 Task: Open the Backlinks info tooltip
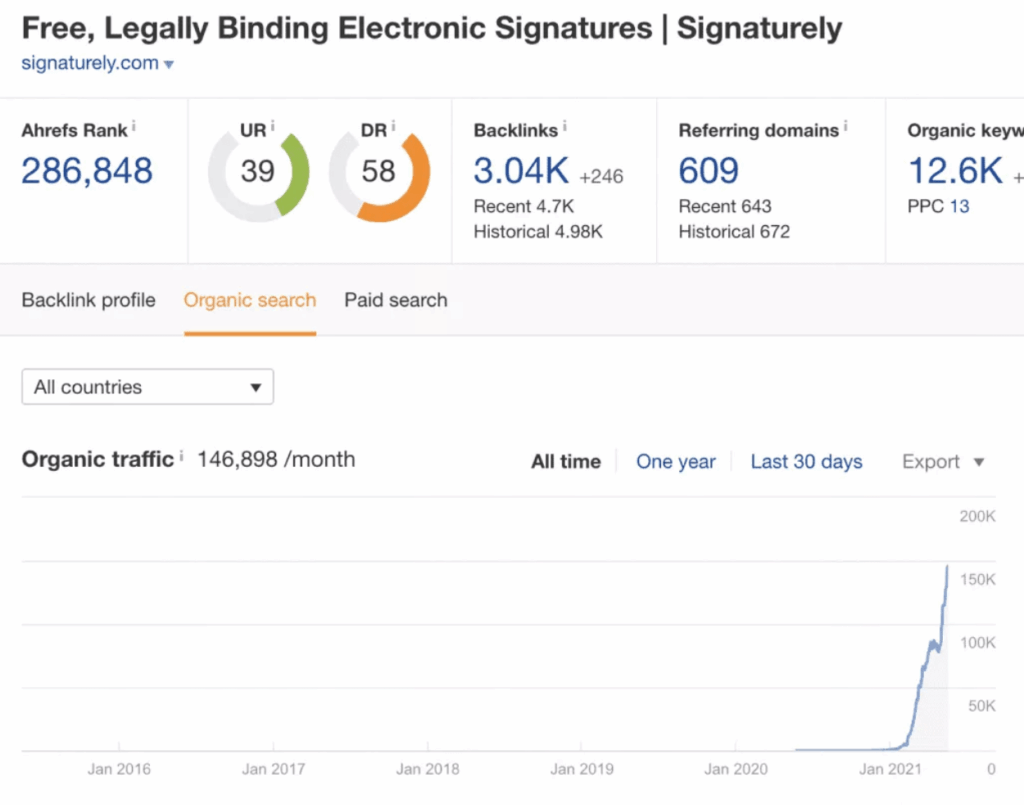coord(562,125)
